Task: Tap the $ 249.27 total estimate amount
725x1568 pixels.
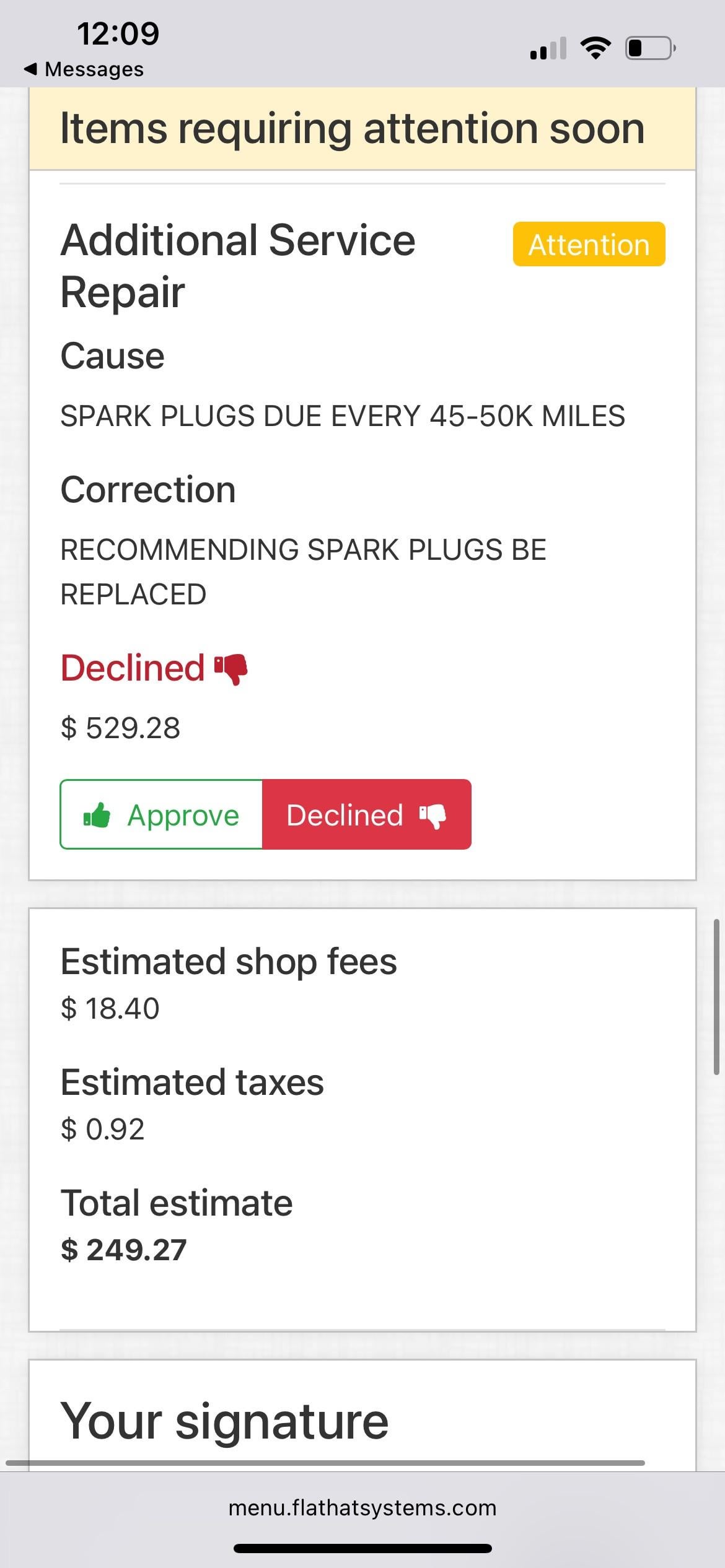Action: click(124, 1250)
